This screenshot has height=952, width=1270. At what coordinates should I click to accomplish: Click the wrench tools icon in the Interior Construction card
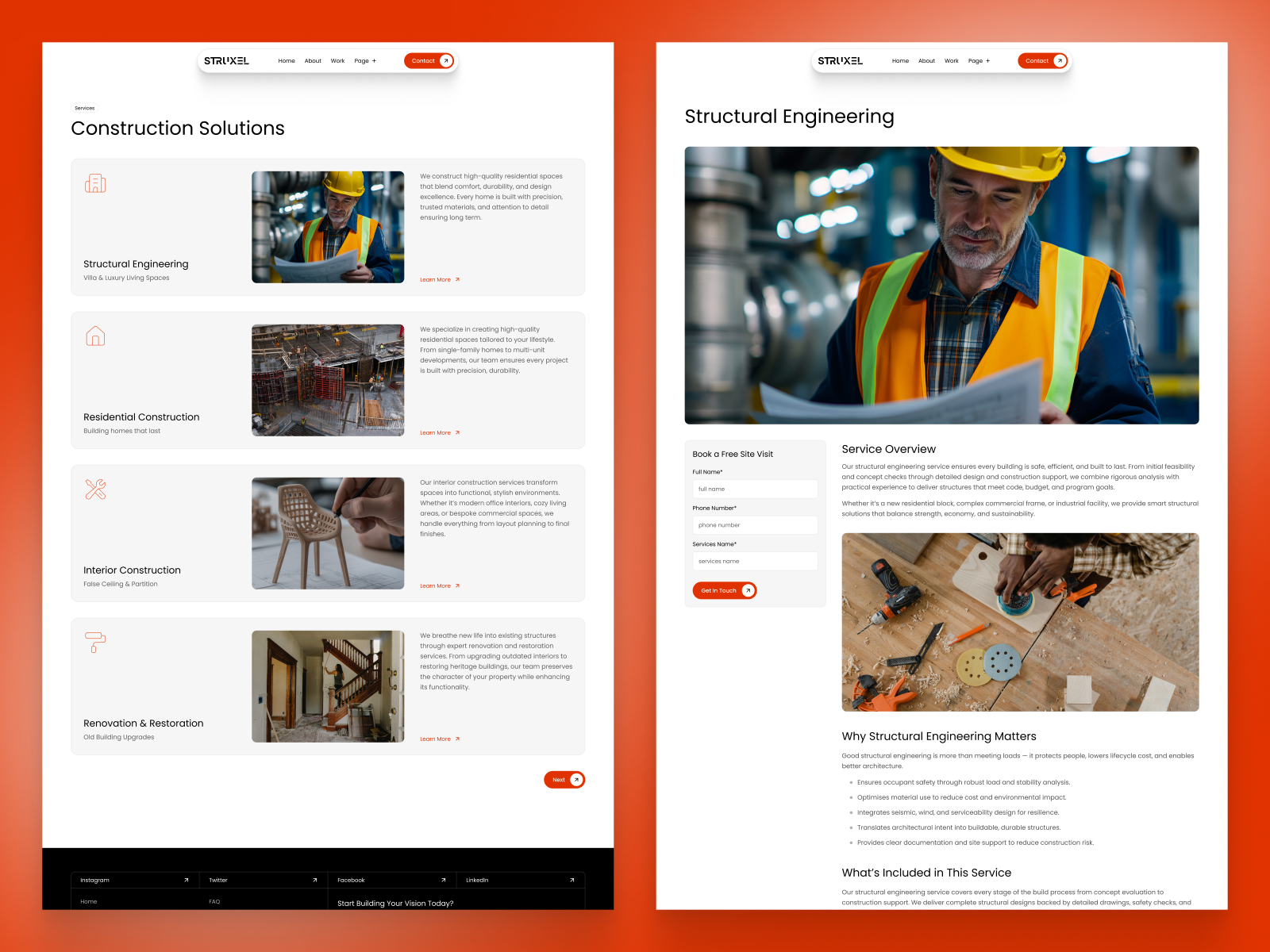pos(95,489)
